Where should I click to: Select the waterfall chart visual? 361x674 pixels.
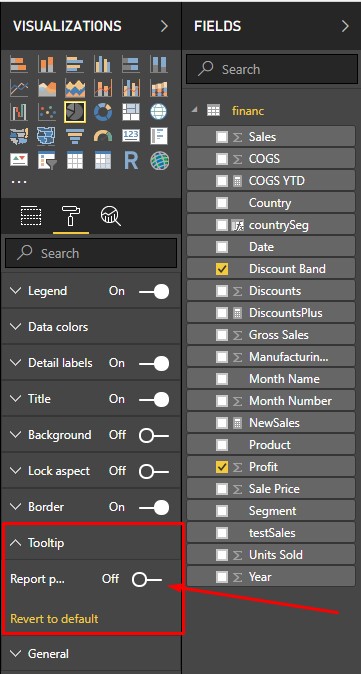pyautogui.click(x=18, y=112)
